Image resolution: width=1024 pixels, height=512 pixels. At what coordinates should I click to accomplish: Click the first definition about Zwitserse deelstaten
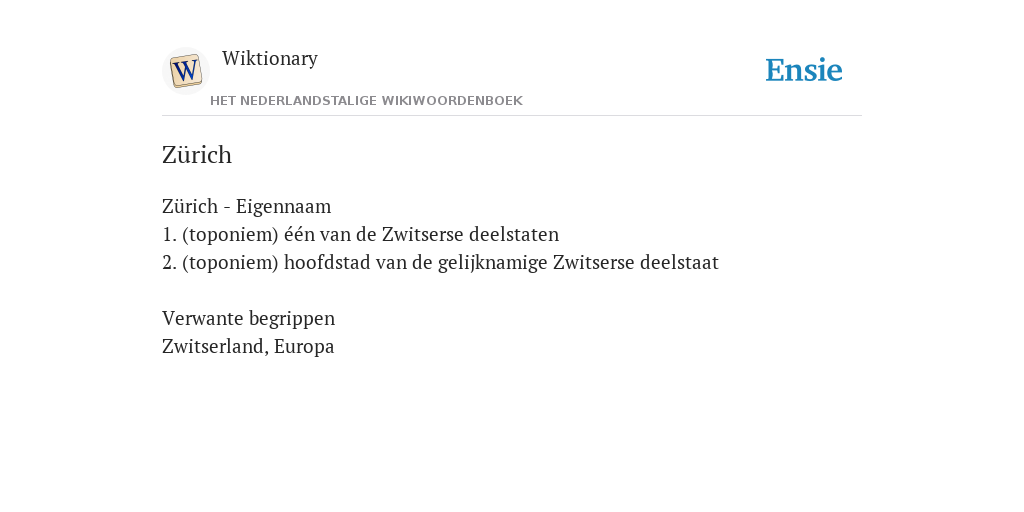[x=360, y=234]
